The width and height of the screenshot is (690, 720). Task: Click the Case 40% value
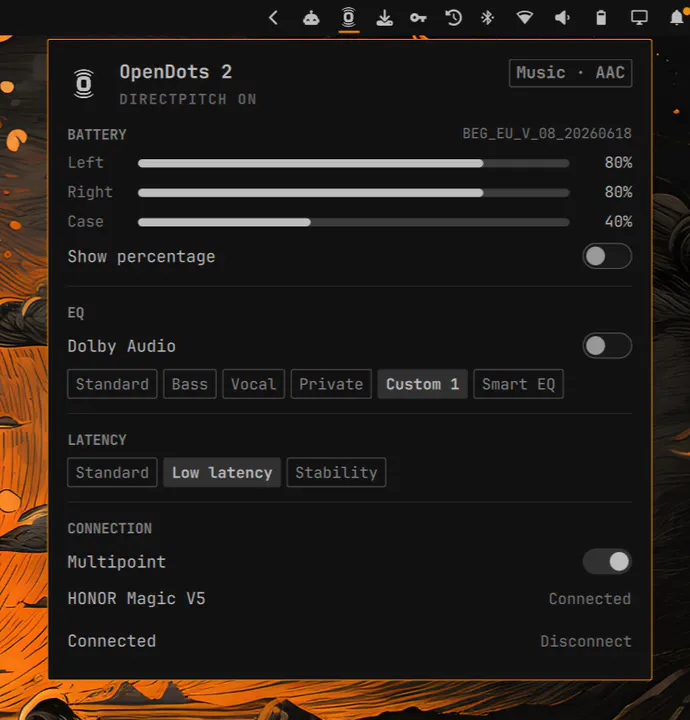pos(618,222)
